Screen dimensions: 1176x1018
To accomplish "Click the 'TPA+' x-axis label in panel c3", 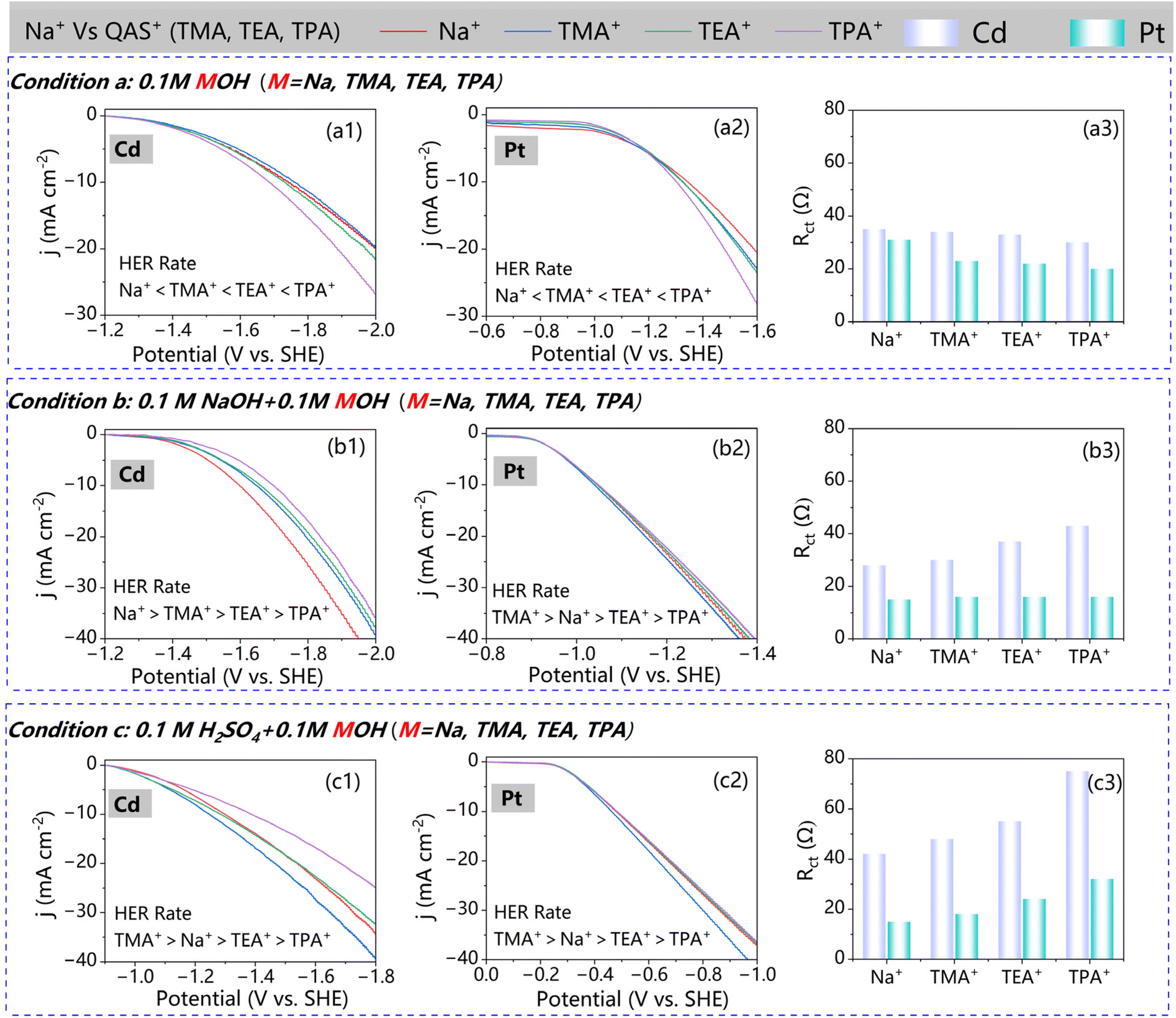I will click(1089, 977).
